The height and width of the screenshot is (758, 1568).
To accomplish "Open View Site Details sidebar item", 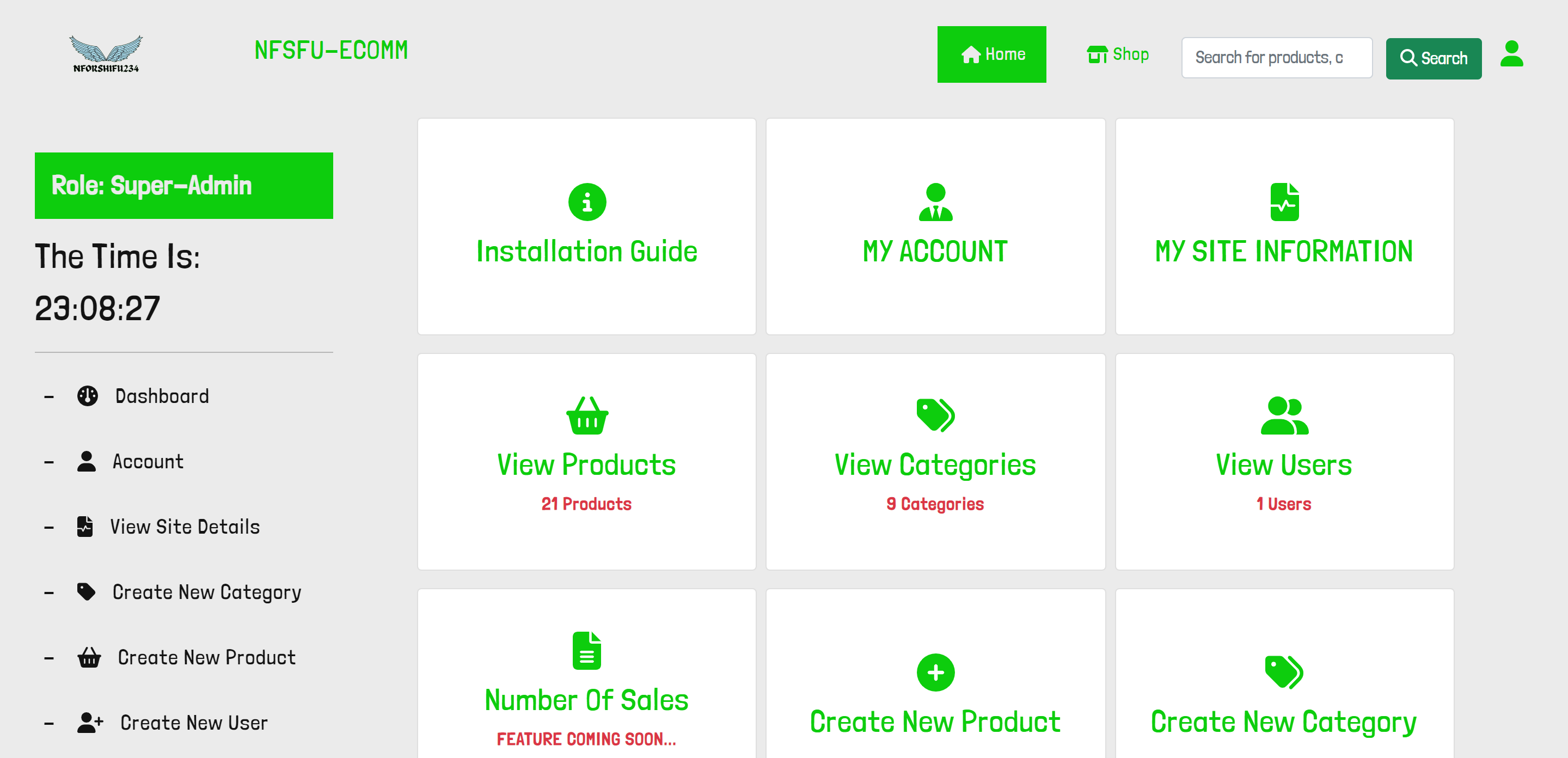I will tap(184, 527).
